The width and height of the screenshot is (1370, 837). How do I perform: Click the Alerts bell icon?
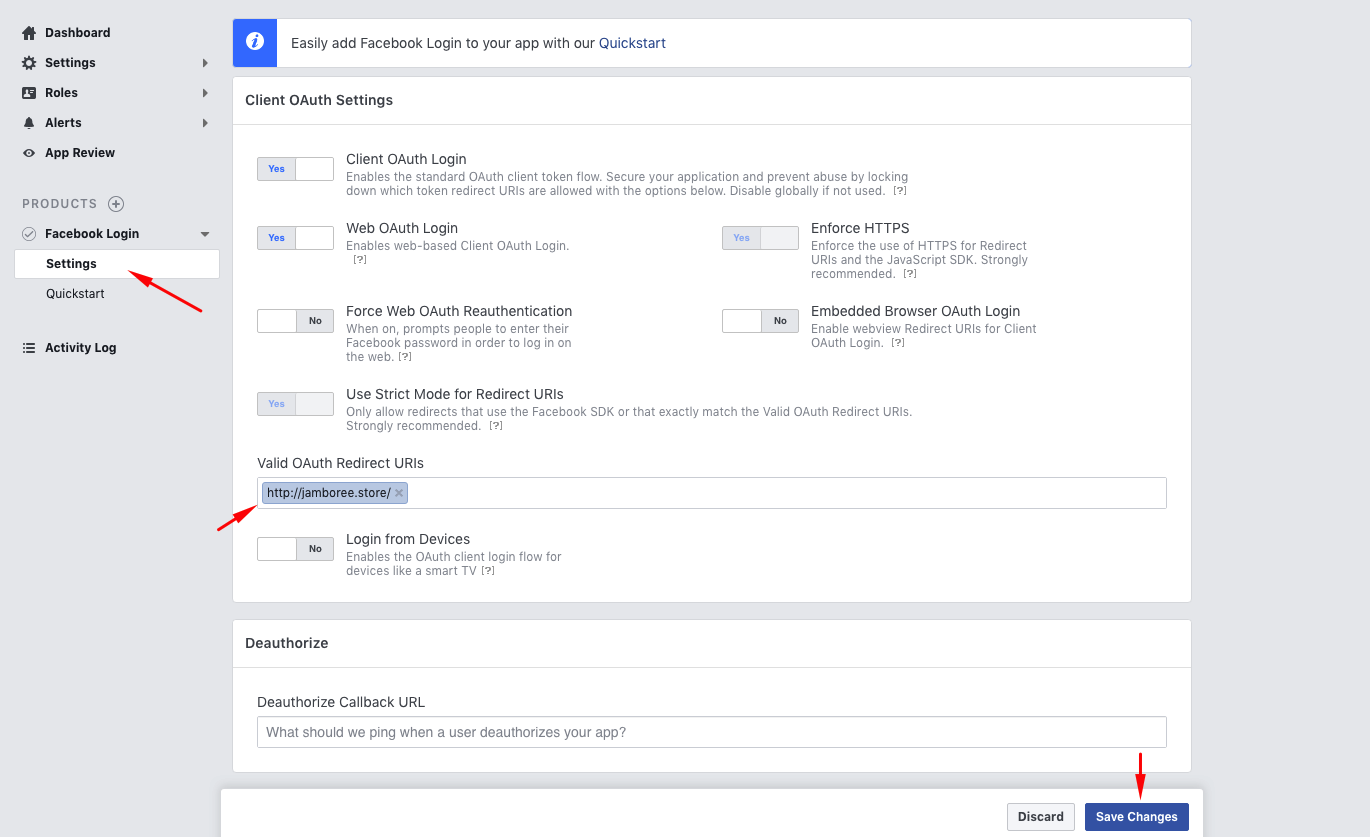tap(29, 123)
